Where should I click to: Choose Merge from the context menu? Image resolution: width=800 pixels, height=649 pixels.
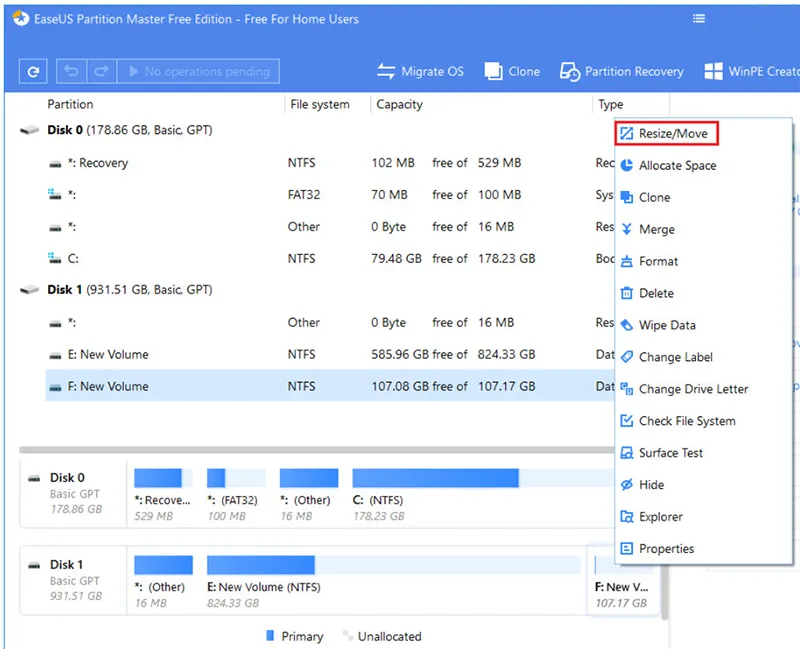coord(704,229)
